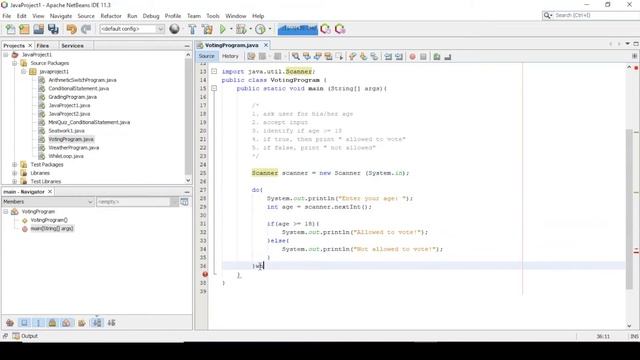Run the project with green play icon
The image size is (640, 360).
(x=222, y=29)
